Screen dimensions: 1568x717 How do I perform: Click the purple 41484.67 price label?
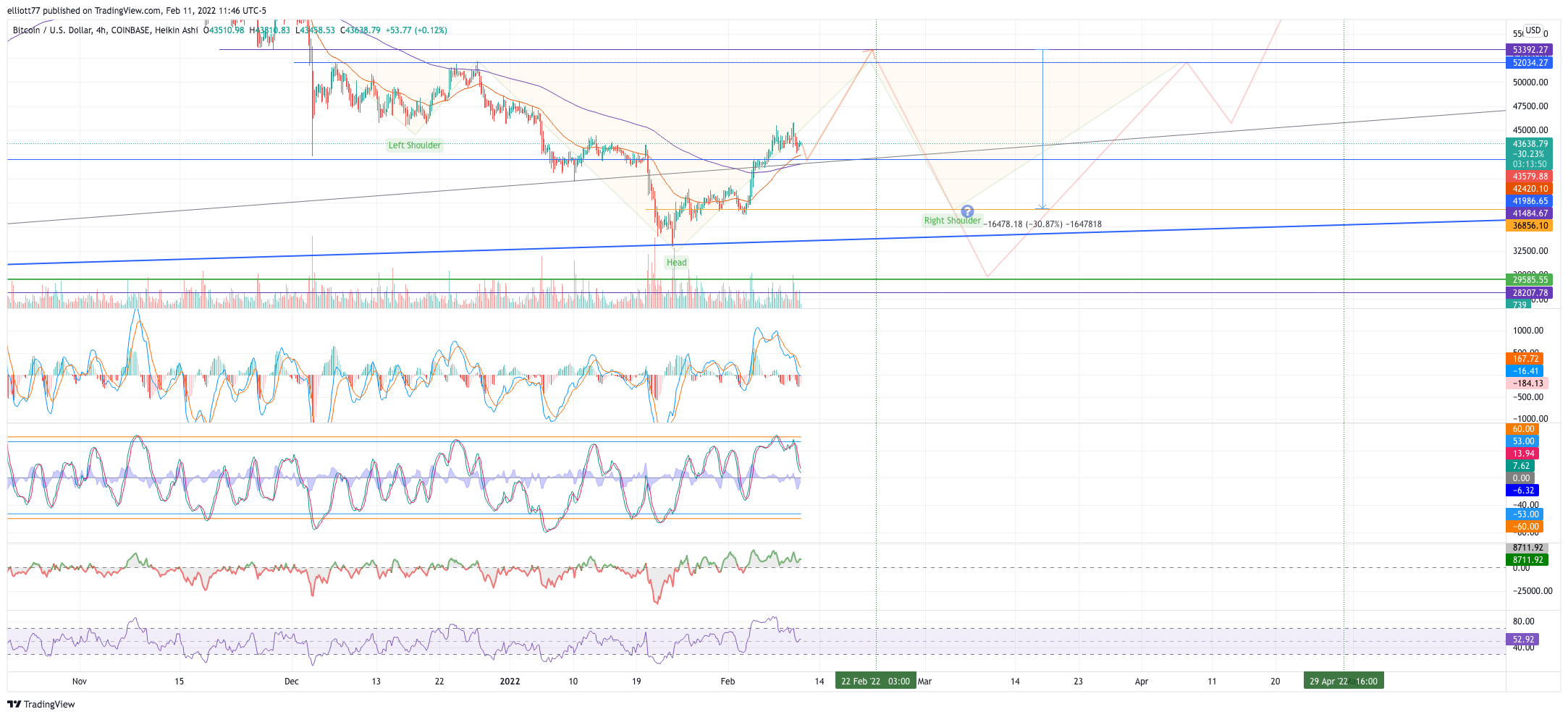pos(1529,213)
